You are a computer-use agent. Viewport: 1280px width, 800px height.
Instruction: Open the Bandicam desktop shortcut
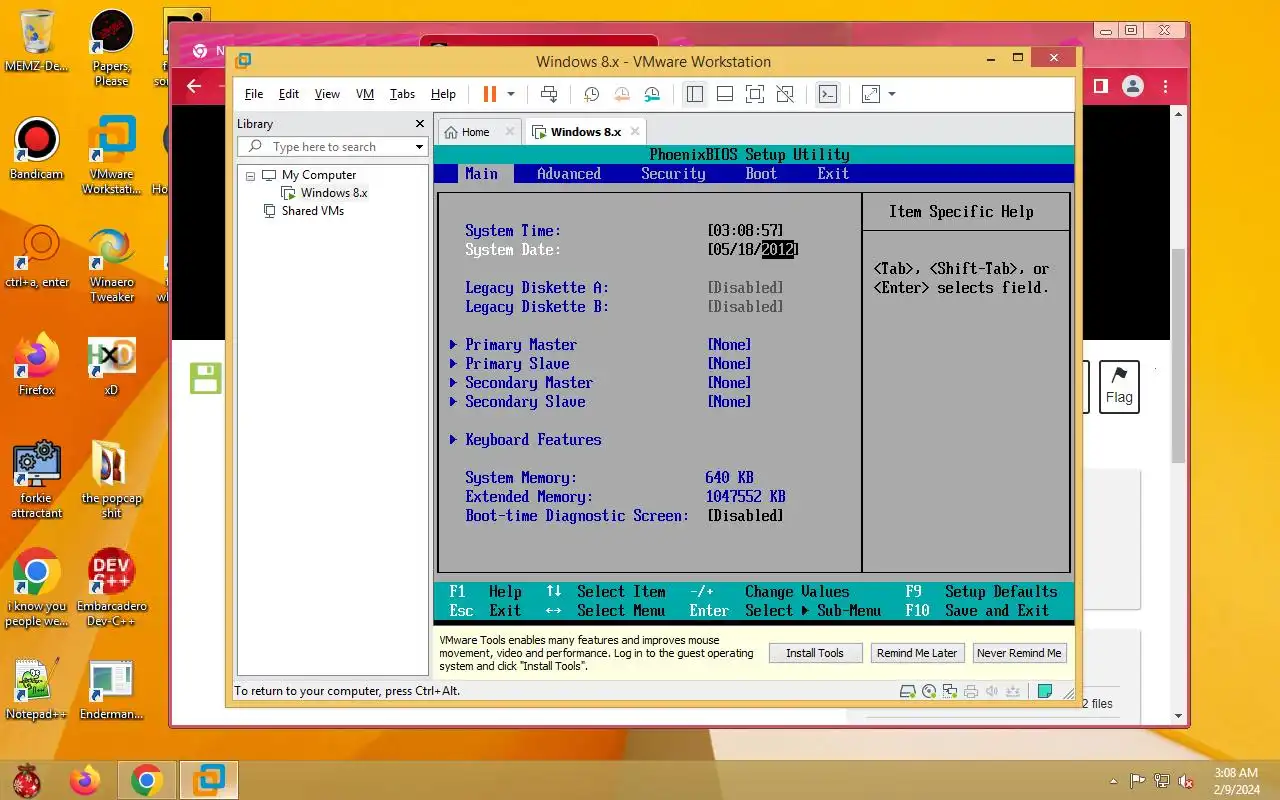point(36,149)
